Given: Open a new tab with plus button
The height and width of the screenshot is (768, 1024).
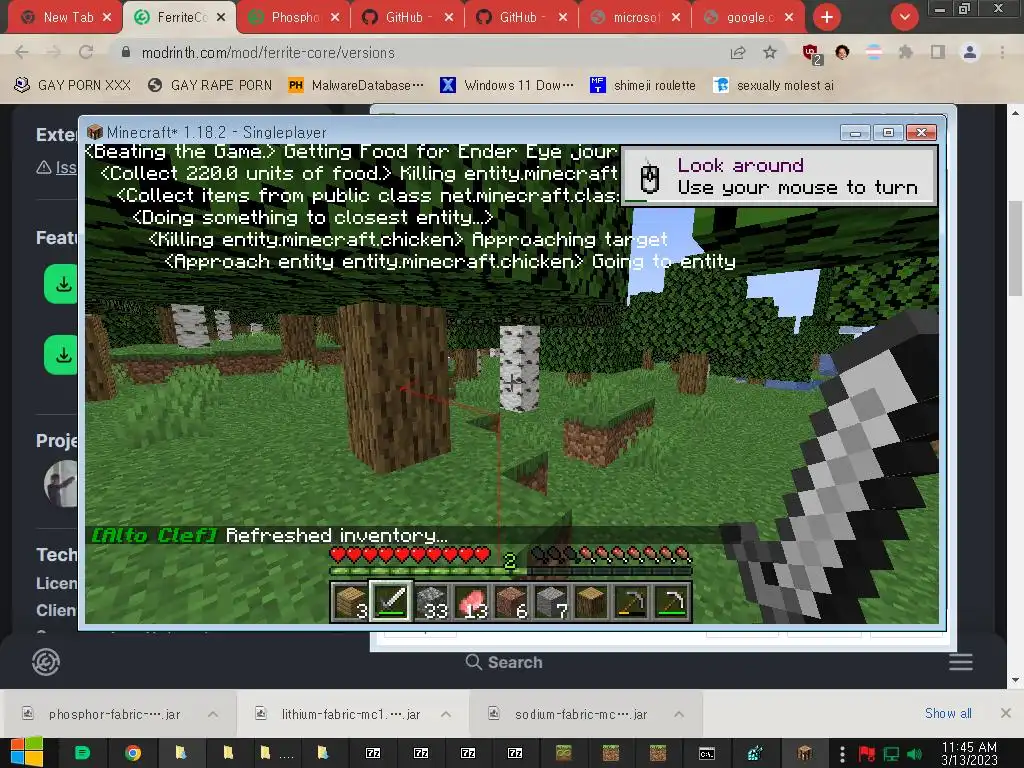Looking at the screenshot, I should tap(827, 17).
